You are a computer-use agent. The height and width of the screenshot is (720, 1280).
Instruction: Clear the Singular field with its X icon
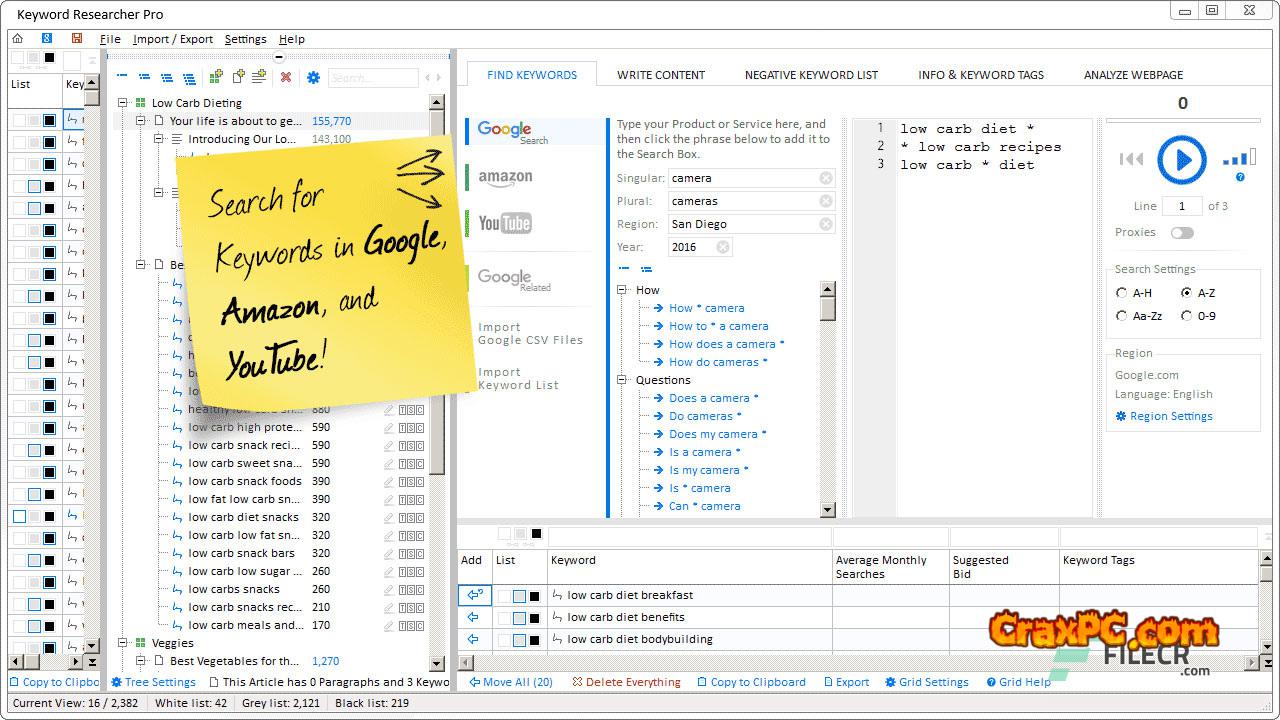click(x=826, y=178)
